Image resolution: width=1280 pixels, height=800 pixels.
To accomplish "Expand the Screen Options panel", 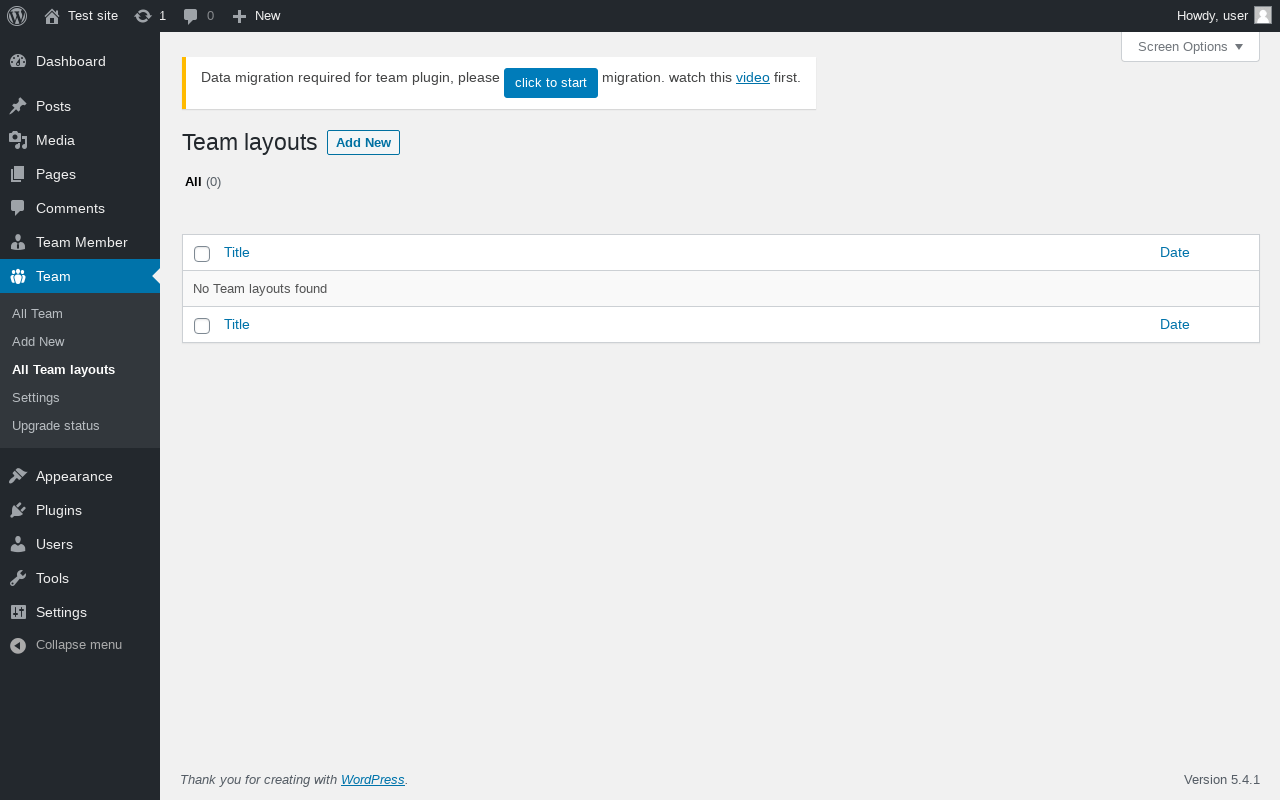I will [x=1190, y=46].
